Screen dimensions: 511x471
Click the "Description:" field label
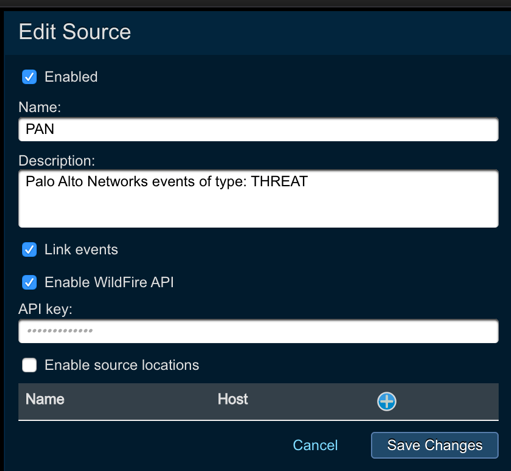(57, 161)
